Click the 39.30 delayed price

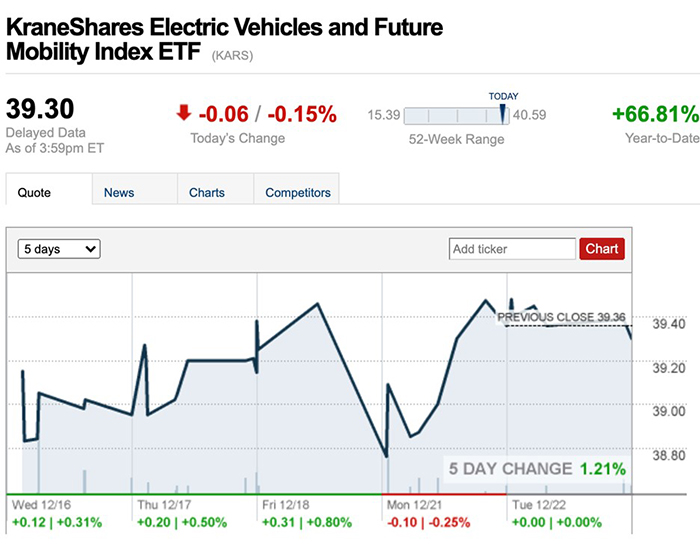coord(40,109)
